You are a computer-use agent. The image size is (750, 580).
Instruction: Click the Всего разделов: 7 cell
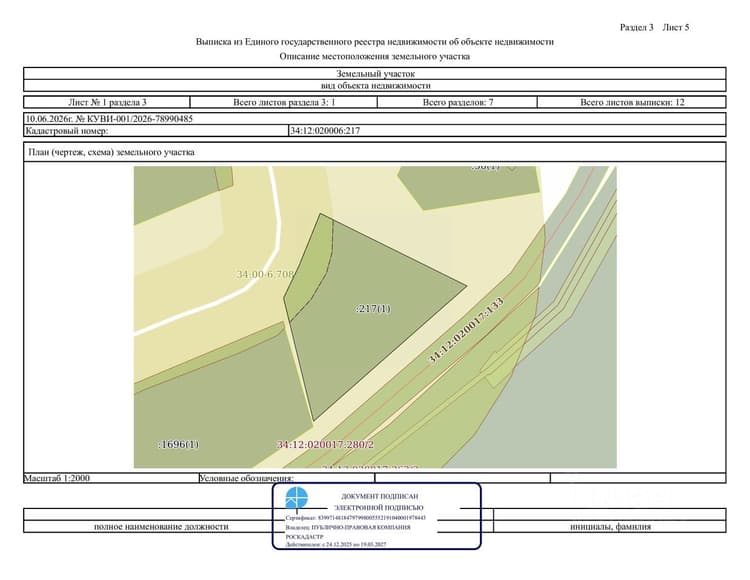point(457,102)
